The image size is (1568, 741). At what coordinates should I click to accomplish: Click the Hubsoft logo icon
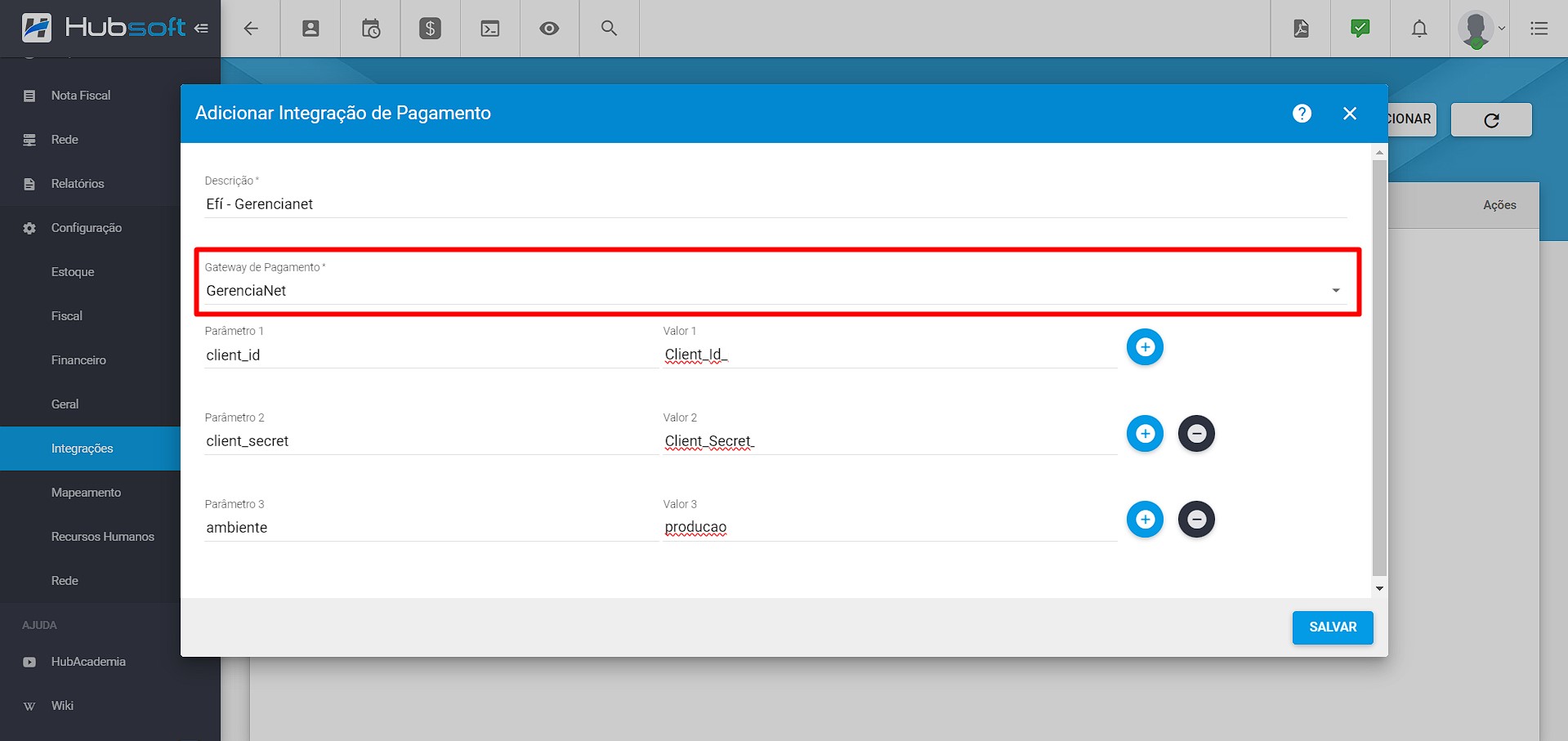[x=36, y=28]
